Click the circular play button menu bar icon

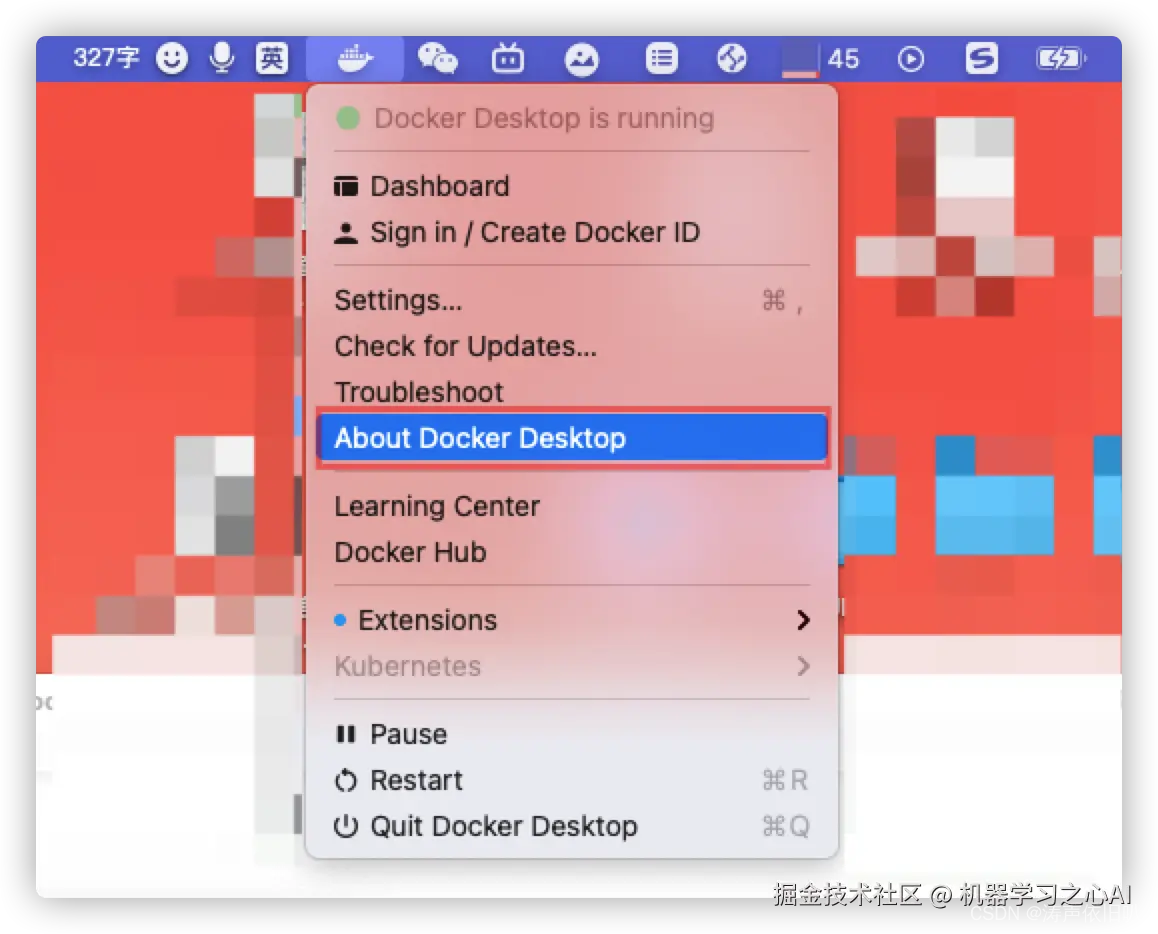[x=911, y=58]
